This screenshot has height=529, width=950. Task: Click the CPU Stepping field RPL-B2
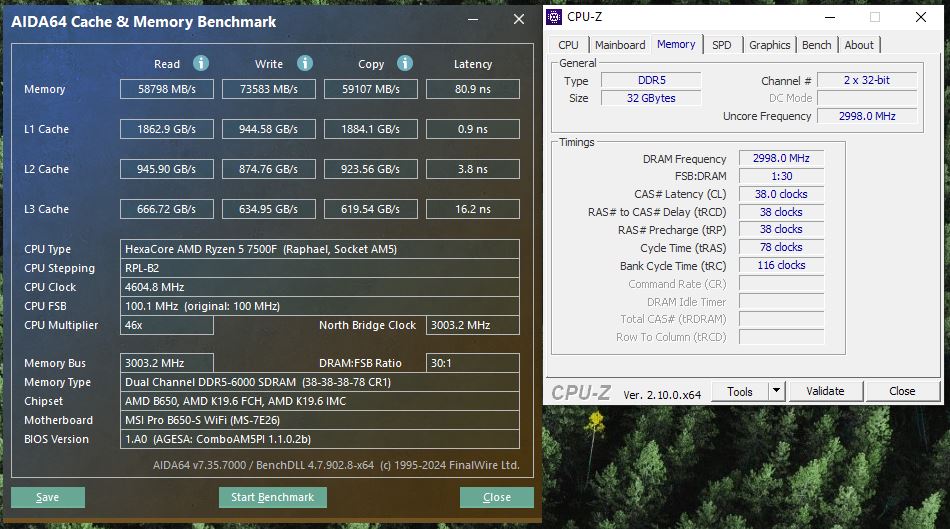pyautogui.click(x=320, y=268)
